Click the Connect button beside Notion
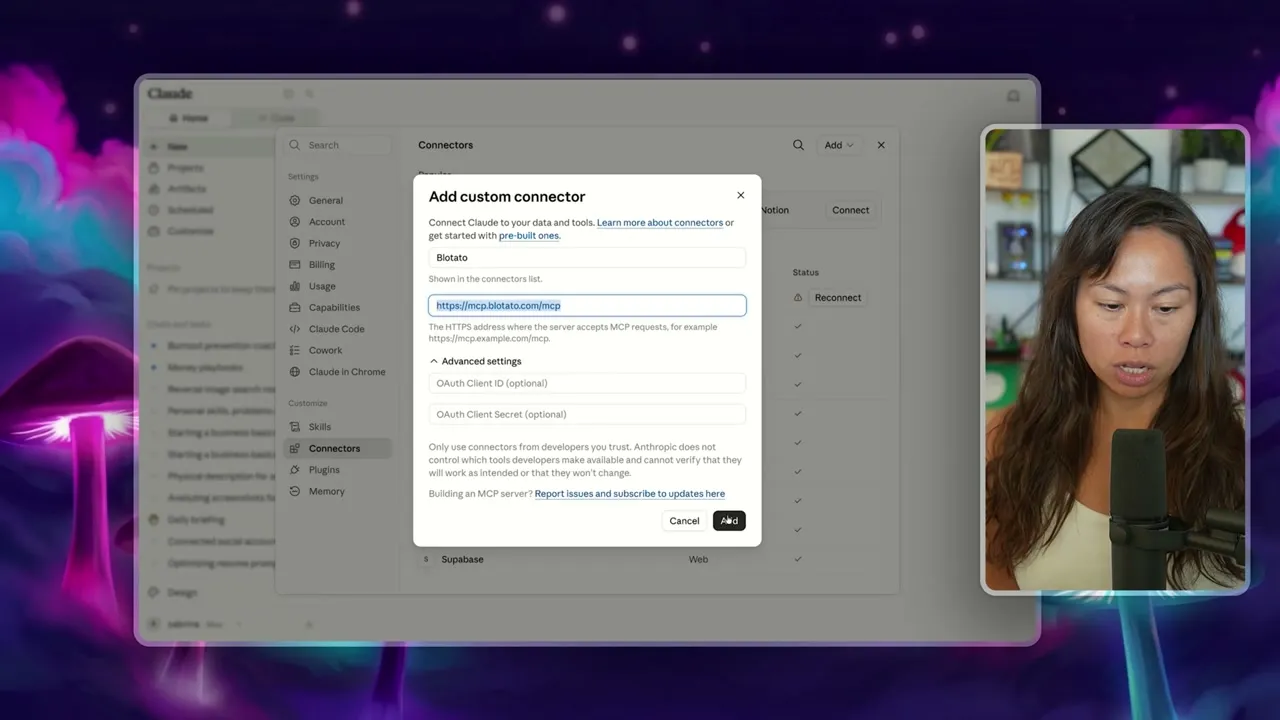Viewport: 1280px width, 720px height. pos(851,210)
